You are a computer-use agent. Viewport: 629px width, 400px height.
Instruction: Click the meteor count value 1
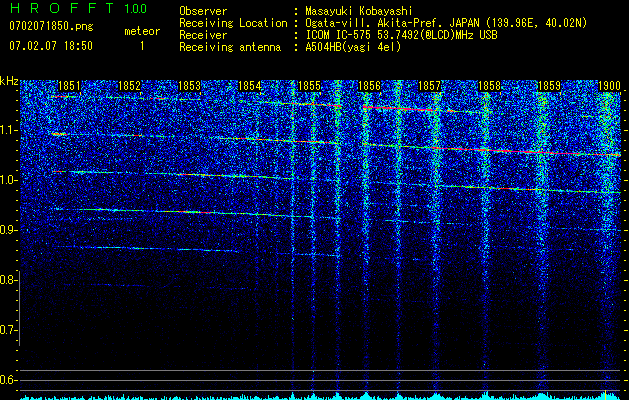[142, 46]
